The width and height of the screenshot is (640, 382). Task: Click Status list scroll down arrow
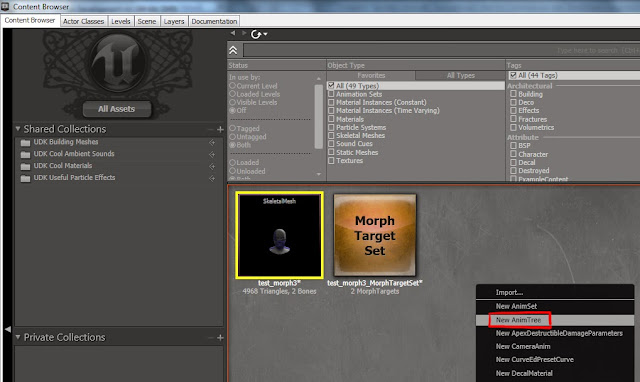[319, 174]
